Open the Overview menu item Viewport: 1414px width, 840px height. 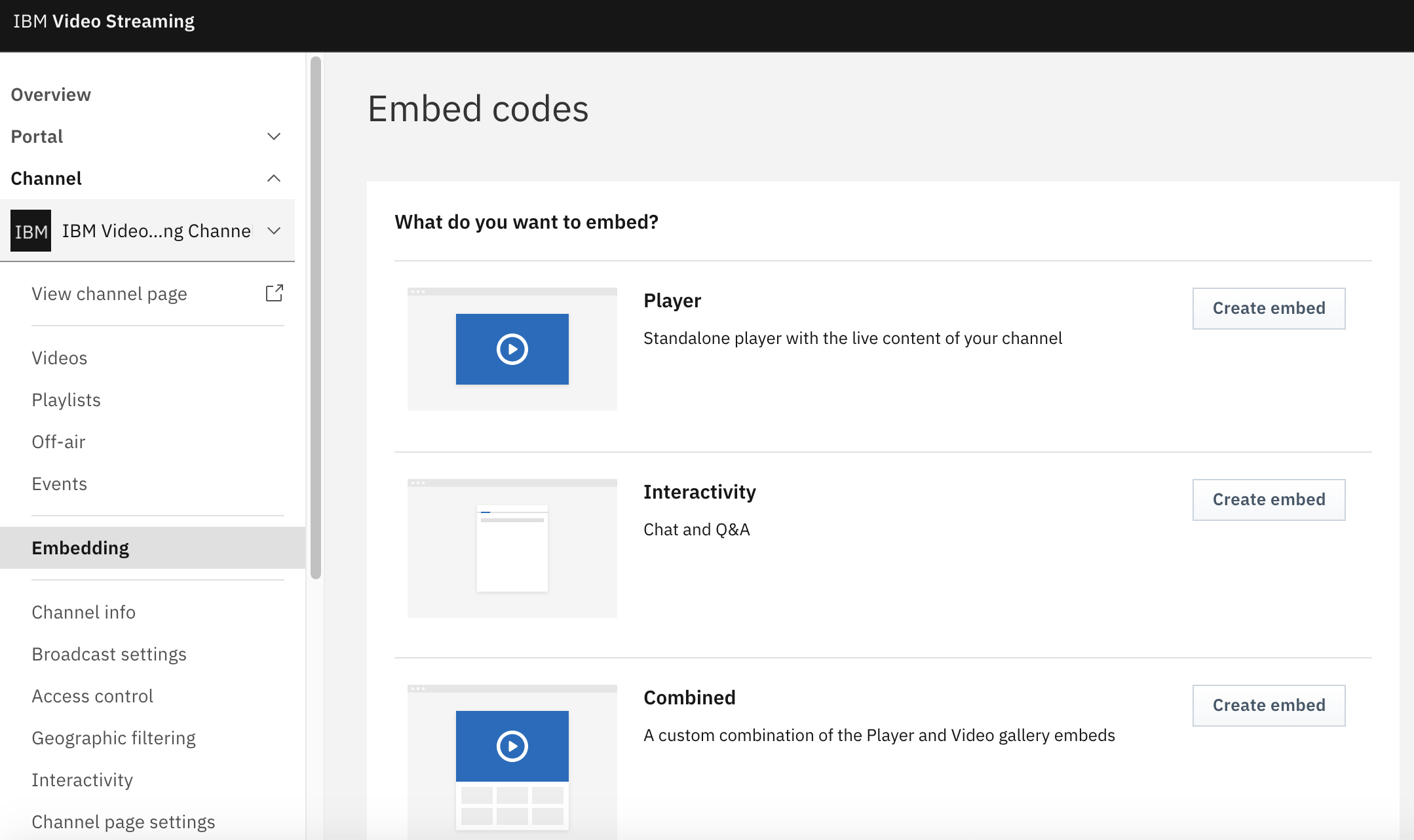pos(51,94)
